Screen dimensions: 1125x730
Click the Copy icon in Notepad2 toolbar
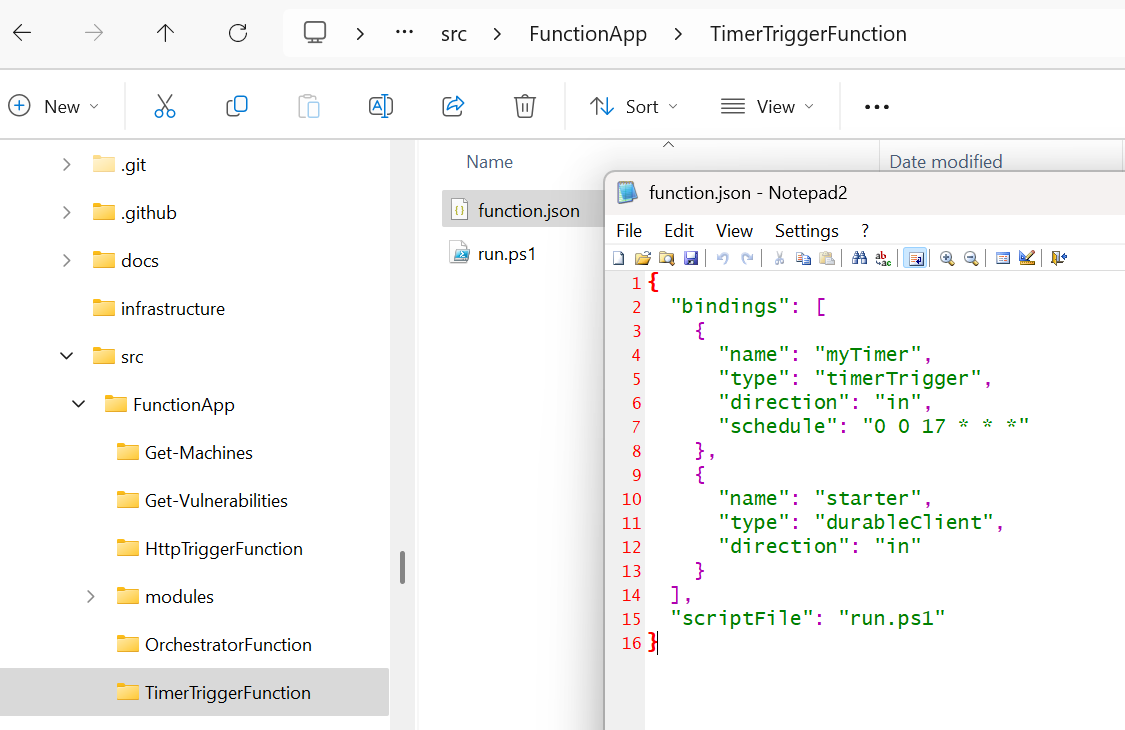point(803,258)
